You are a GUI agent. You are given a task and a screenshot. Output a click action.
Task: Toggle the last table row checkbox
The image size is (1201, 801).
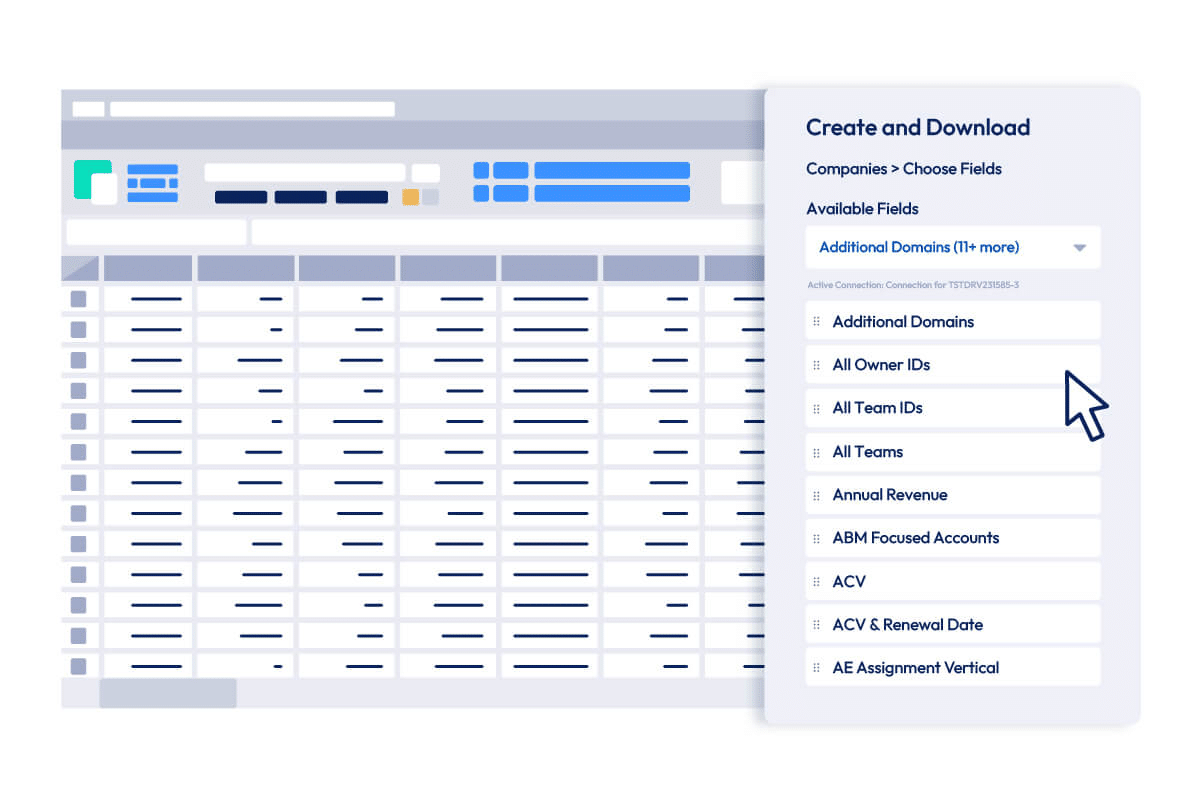tap(78, 666)
